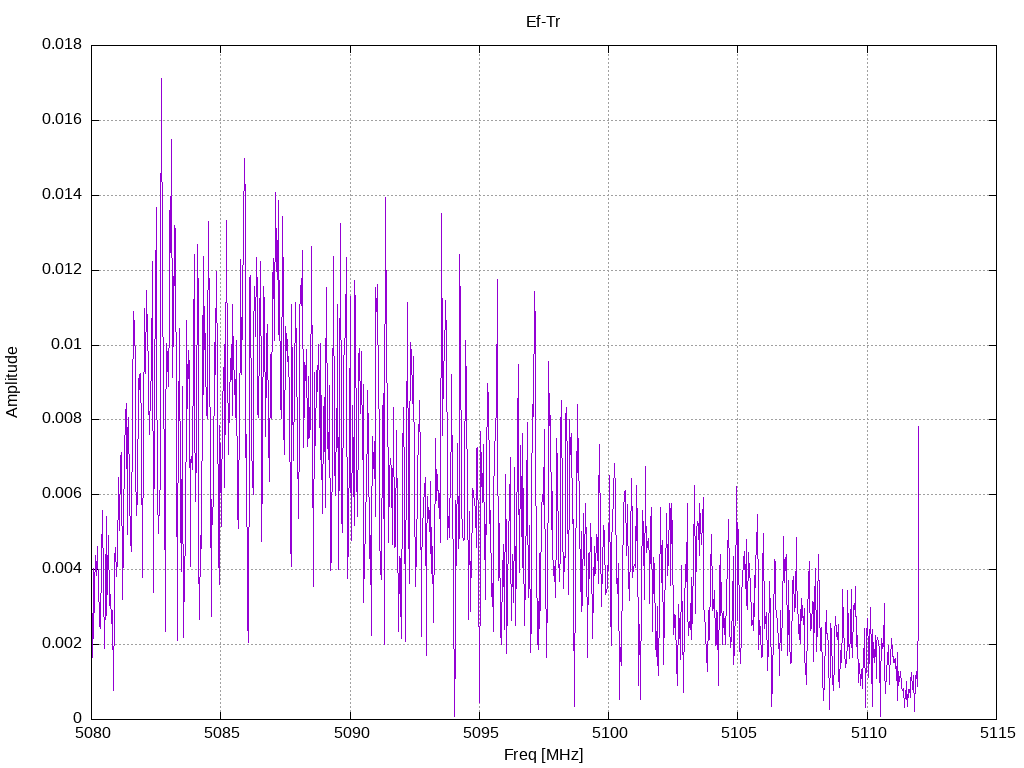Click the 0.016 y-axis tick label
The width and height of the screenshot is (1024, 768).
click(x=62, y=120)
